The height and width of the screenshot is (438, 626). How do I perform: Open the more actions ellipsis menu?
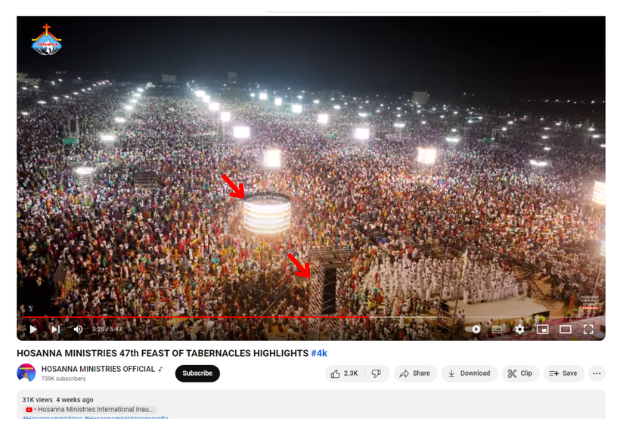[x=597, y=373]
